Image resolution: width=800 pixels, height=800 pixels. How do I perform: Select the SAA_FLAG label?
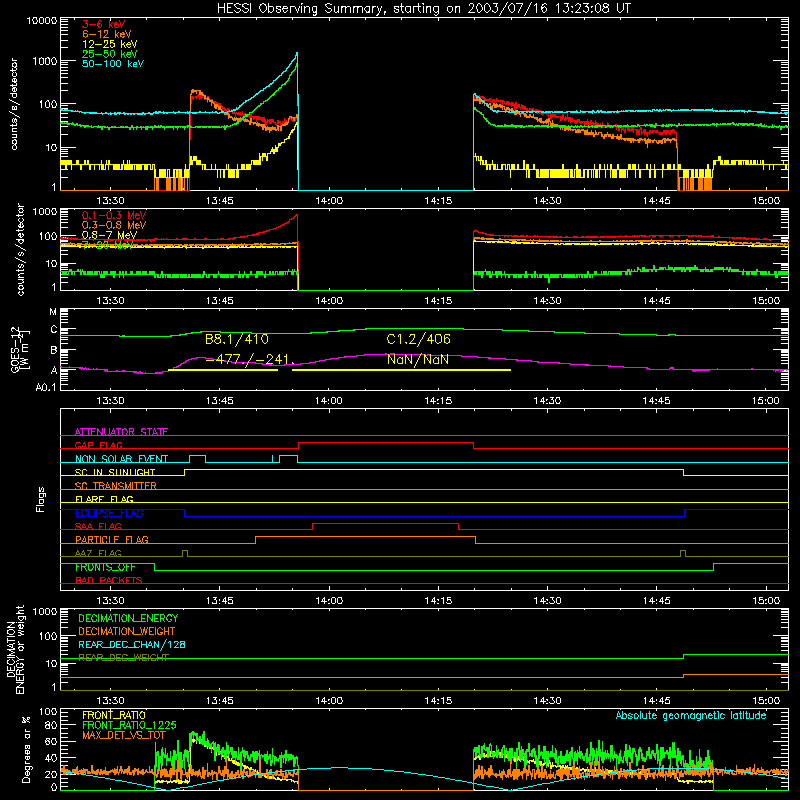click(98, 526)
